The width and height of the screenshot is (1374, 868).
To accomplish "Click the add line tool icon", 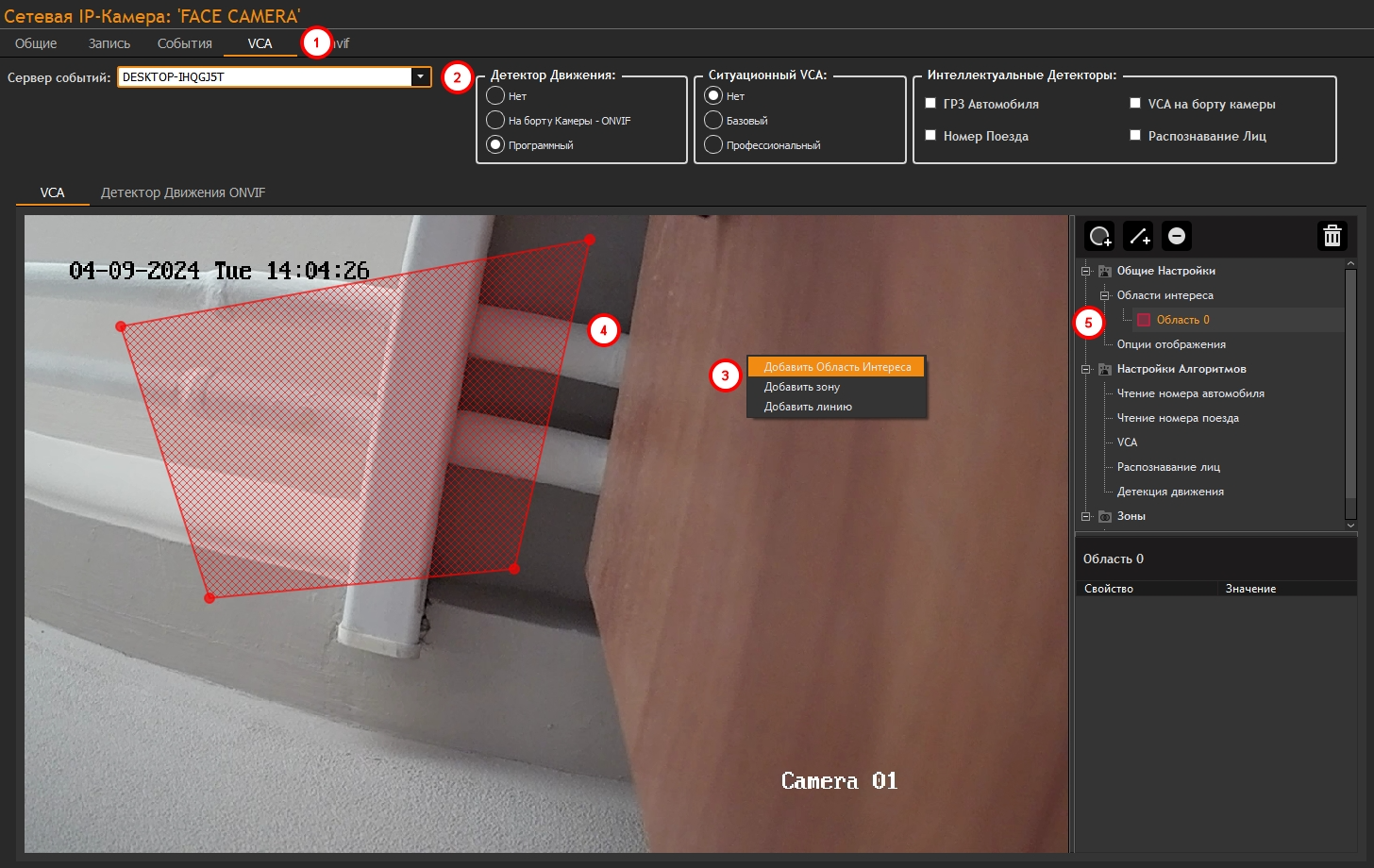I will 1138,236.
